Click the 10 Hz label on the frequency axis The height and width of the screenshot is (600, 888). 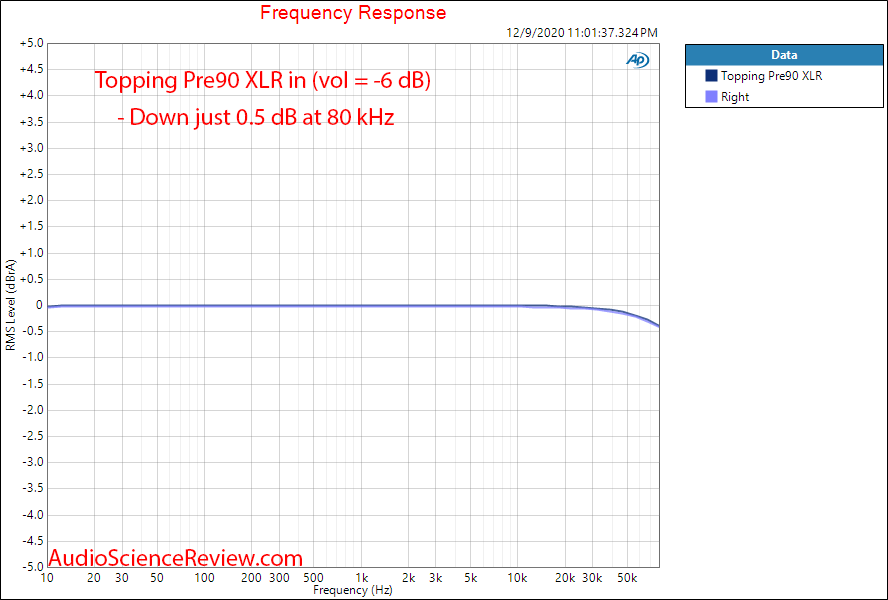[47, 578]
